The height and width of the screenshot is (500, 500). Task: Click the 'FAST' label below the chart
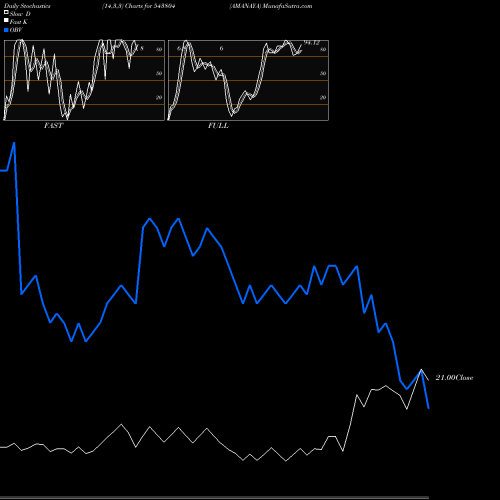pos(53,126)
